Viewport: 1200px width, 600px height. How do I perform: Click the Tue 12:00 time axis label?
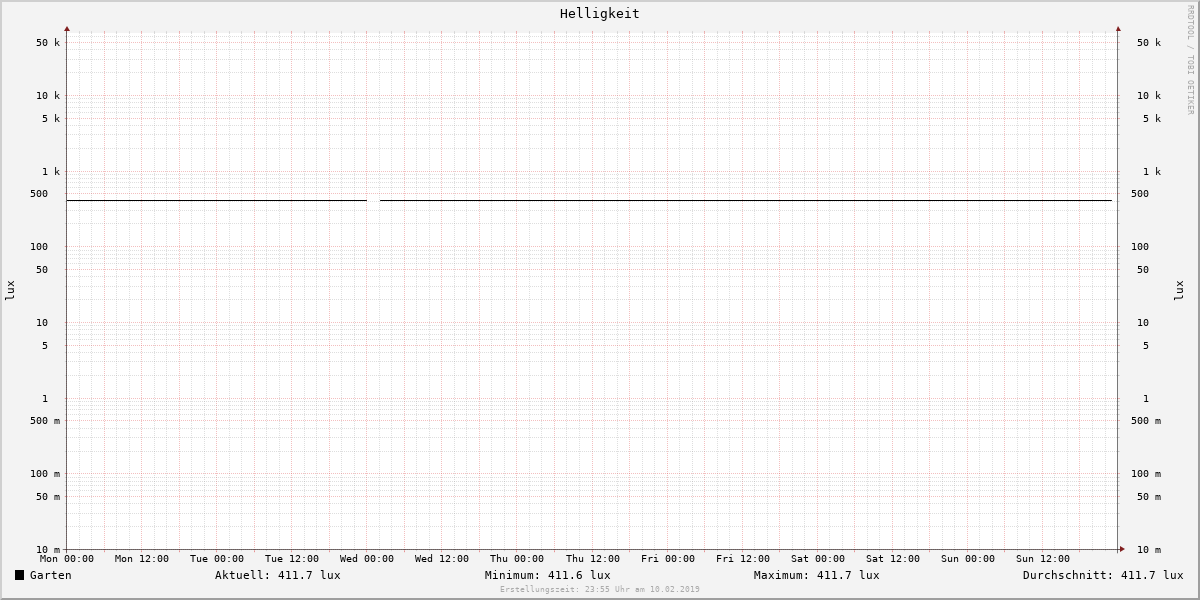coord(292,559)
